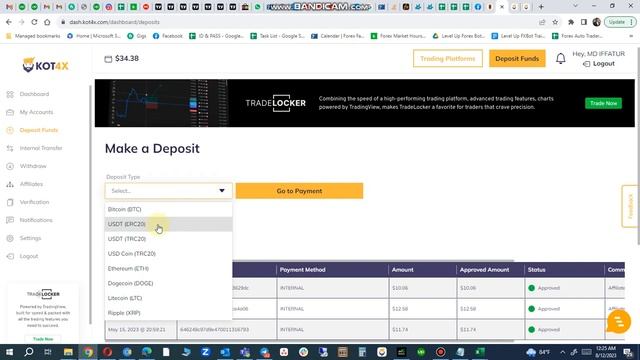Click the Affiliates sidebar icon
Image resolution: width=640 pixels, height=360 pixels.
pyautogui.click(x=10, y=184)
